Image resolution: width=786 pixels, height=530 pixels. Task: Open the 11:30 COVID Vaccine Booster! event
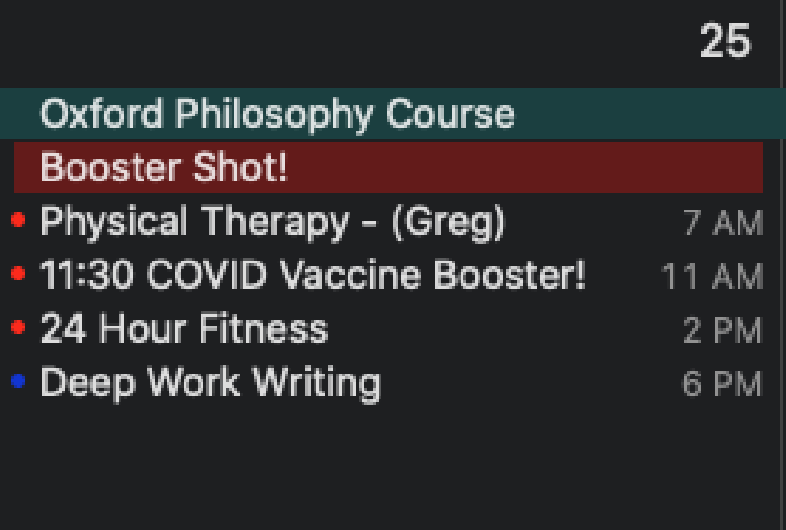pos(312,274)
